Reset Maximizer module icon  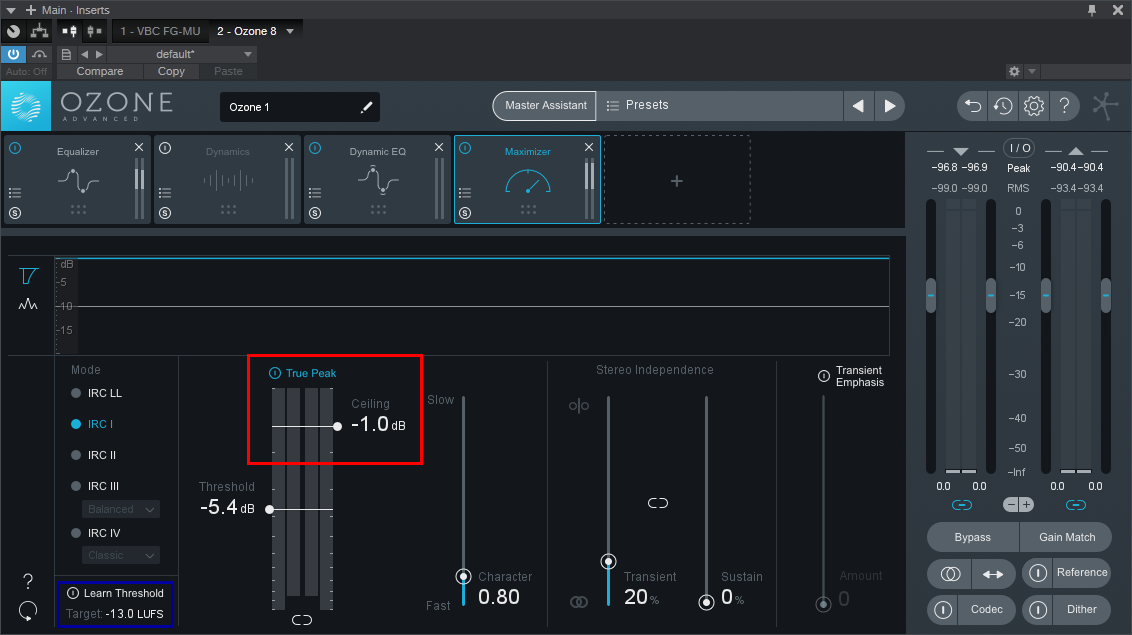point(28,611)
